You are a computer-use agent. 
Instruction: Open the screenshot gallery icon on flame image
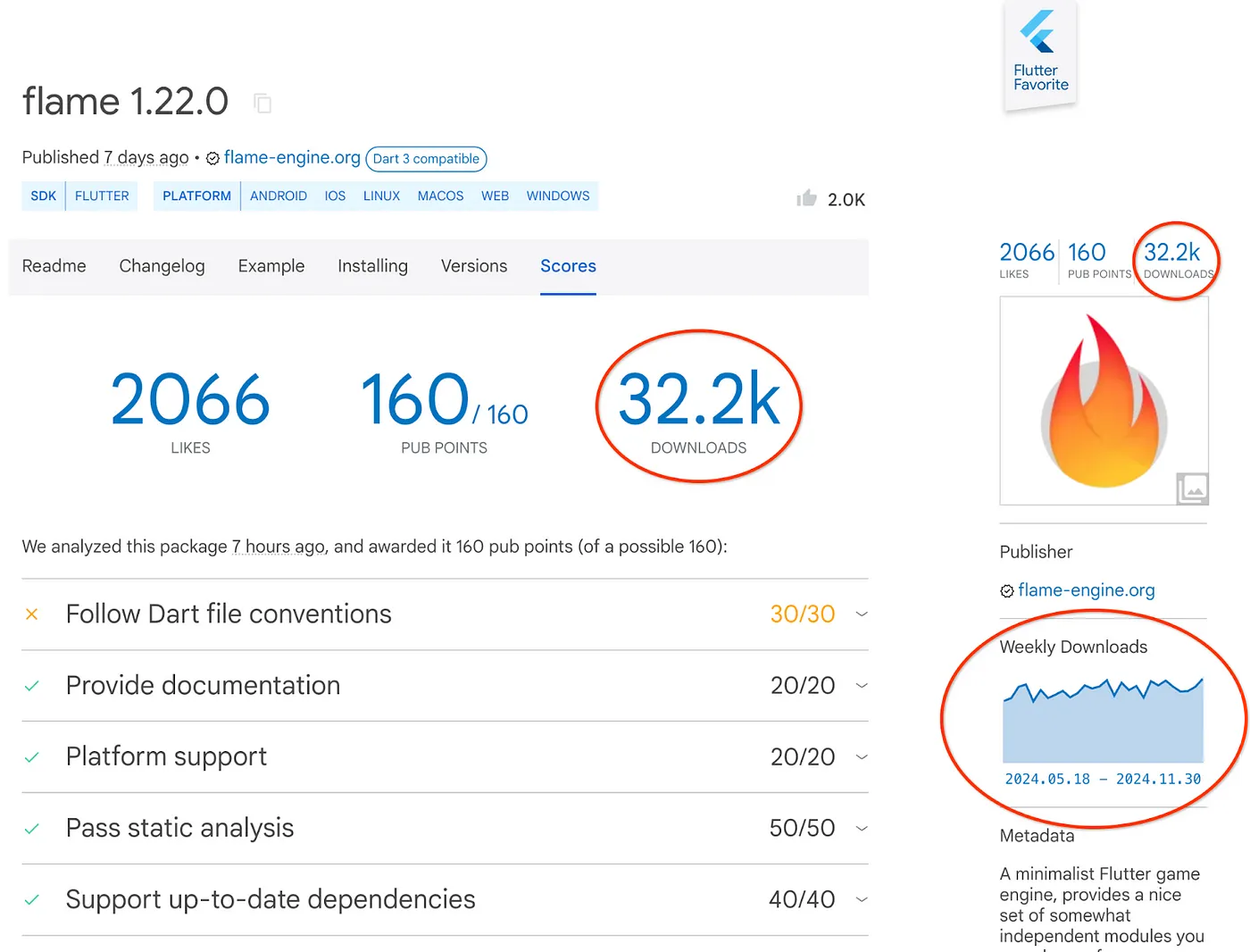(x=1192, y=489)
